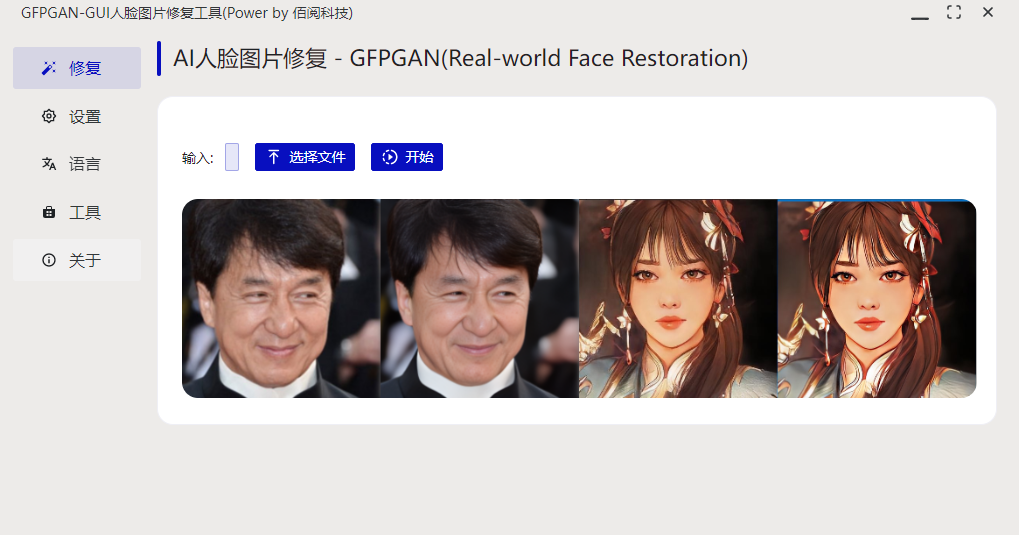Click the 'AI人脸图片修复 - GFPGAN' heading text

pyautogui.click(x=461, y=59)
